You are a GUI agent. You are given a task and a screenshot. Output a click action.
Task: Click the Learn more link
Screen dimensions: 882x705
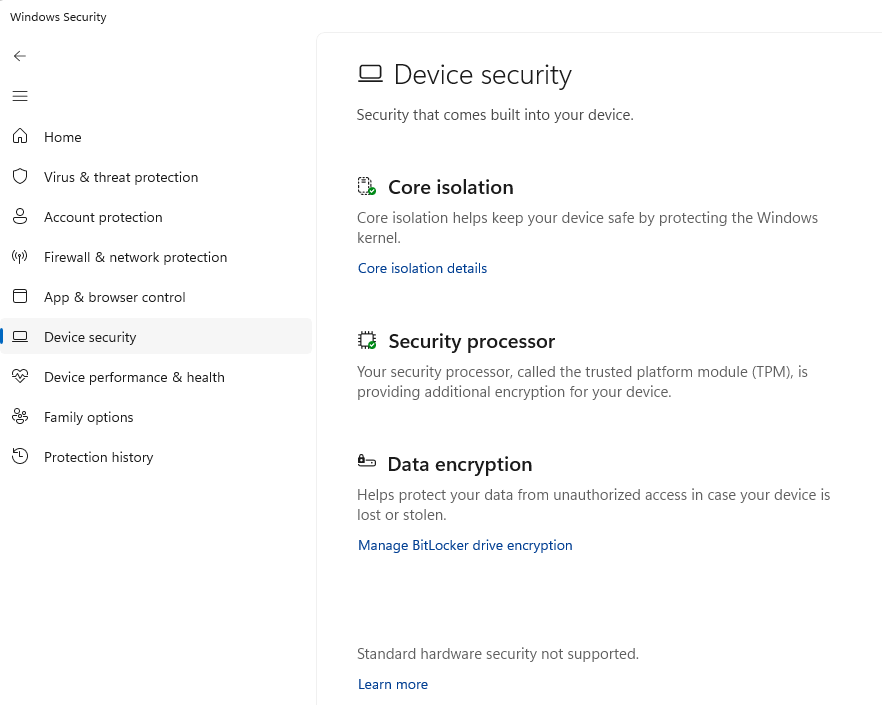[x=393, y=684]
